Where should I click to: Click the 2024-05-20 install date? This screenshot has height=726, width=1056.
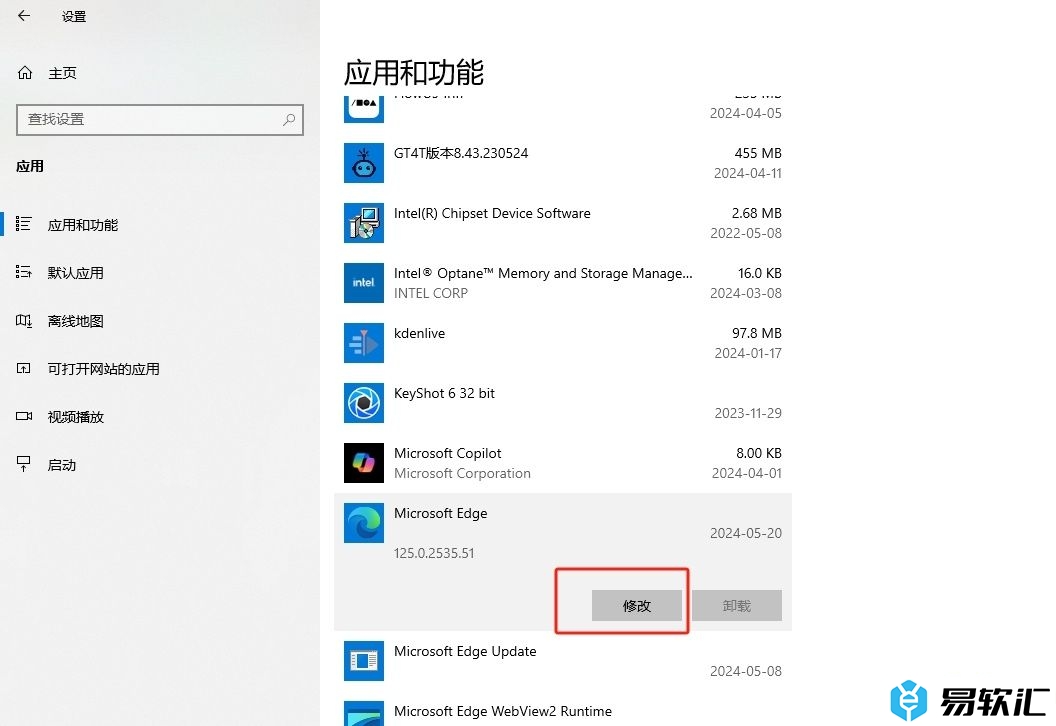coord(746,533)
